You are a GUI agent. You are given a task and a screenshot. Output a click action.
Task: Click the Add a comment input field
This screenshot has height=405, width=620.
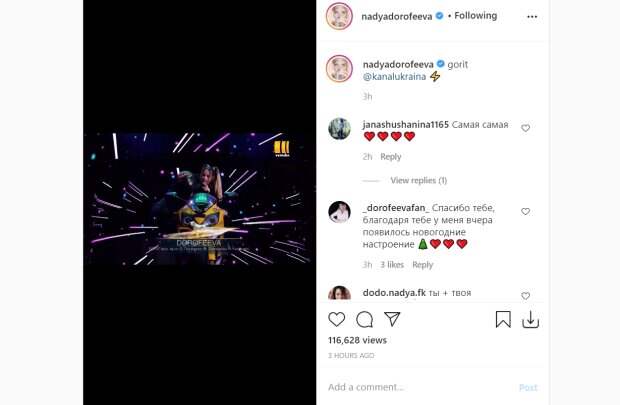415,387
